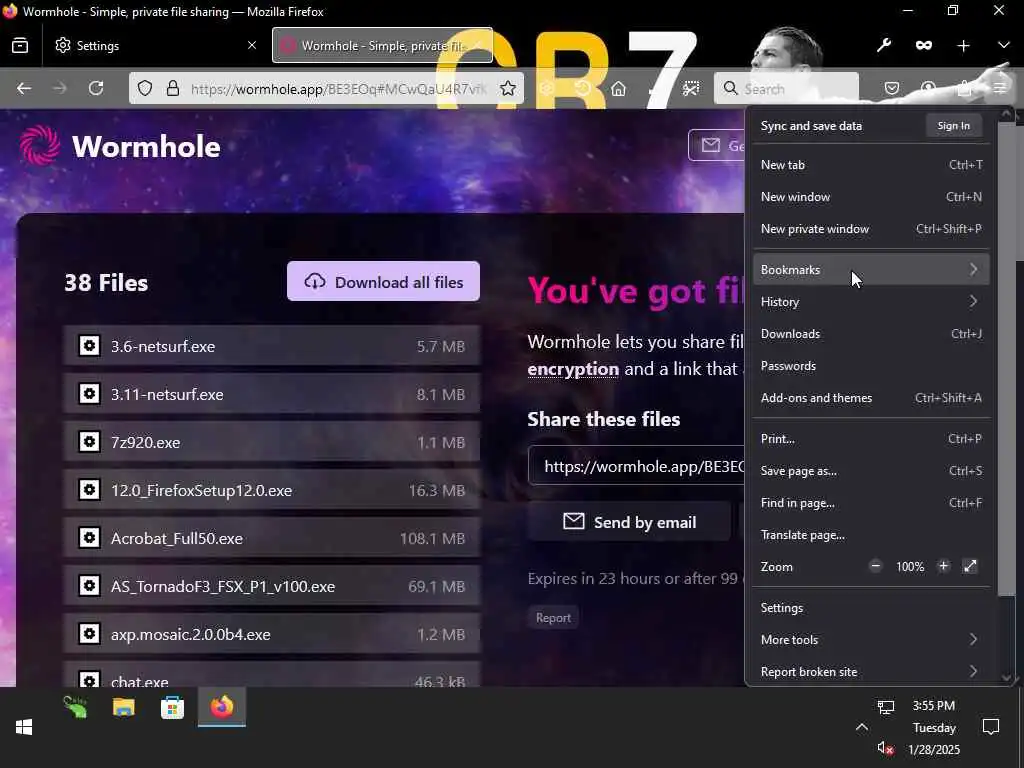
Task: Show hidden system tray icons
Action: [x=861, y=727]
